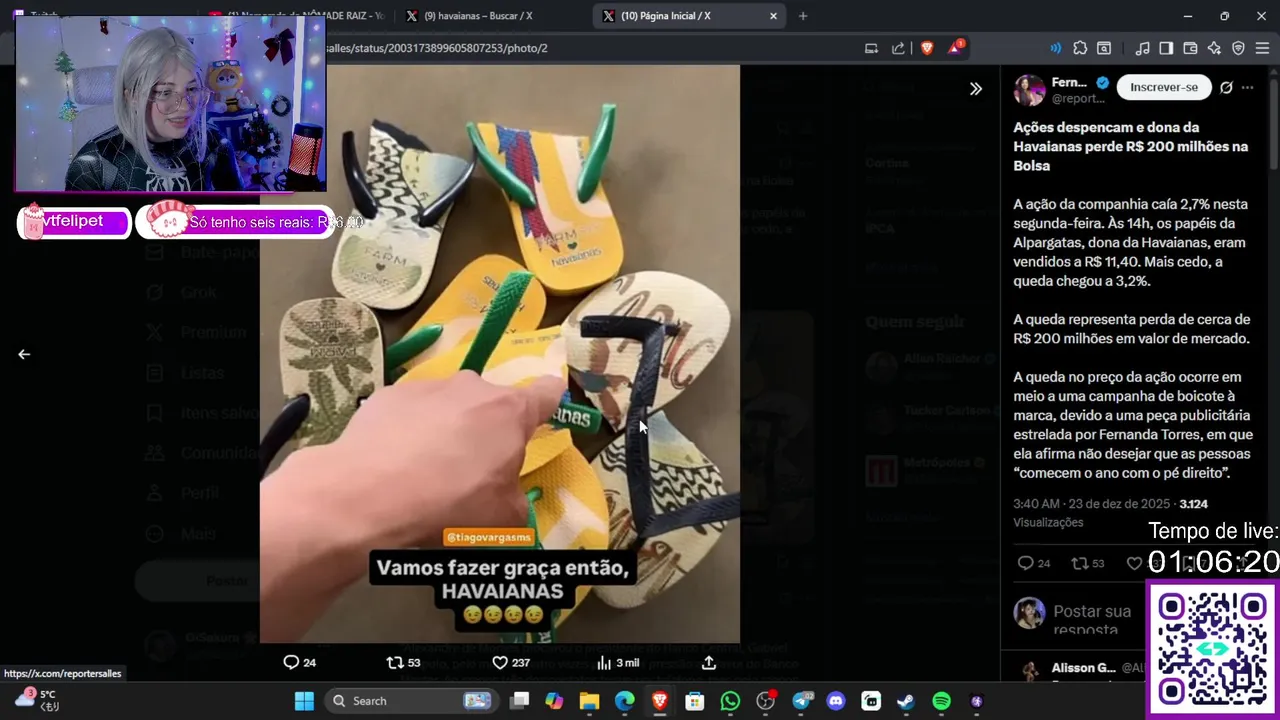Open Spotify from the taskbar
1280x720 pixels.
point(941,701)
